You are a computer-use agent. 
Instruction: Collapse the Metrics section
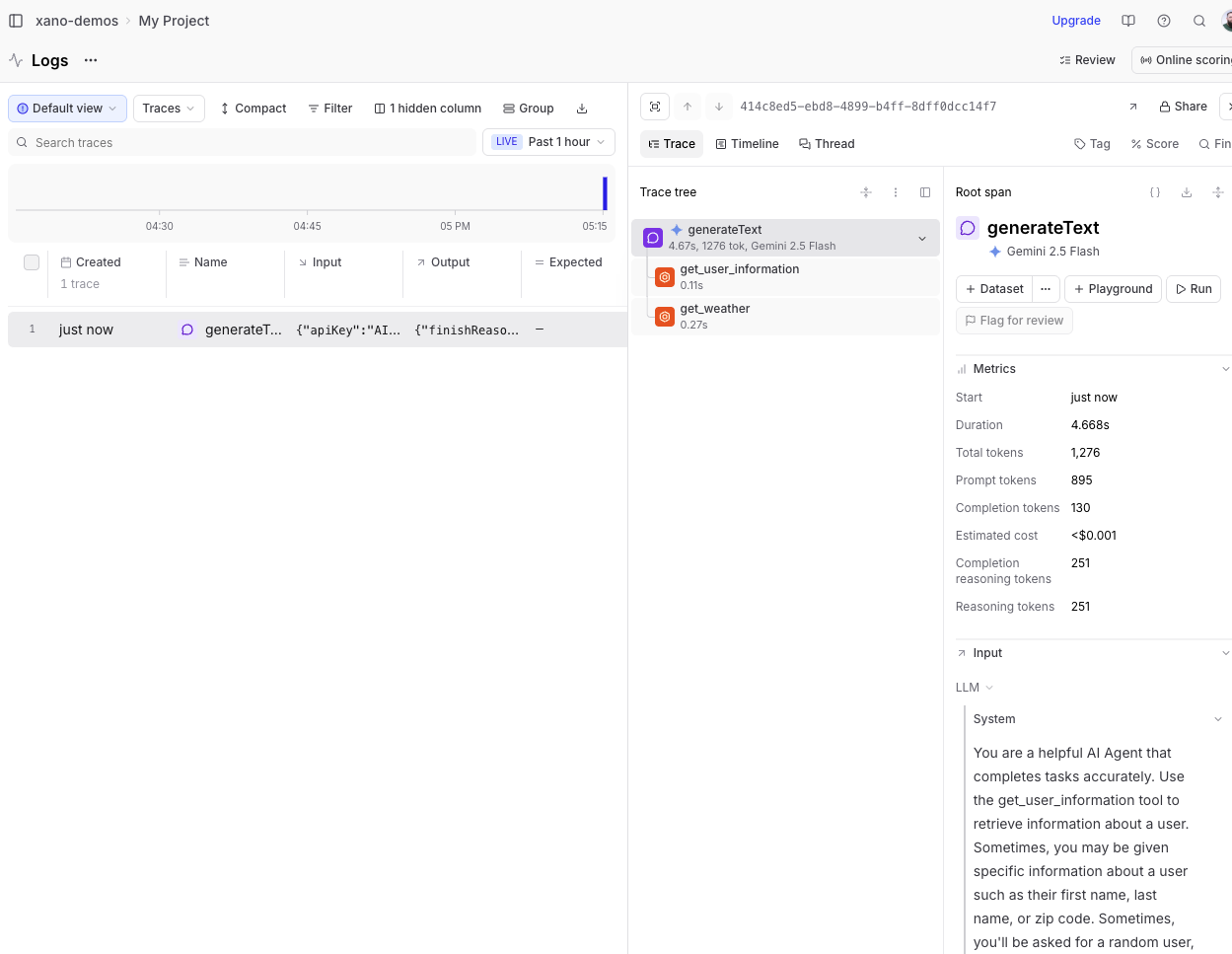pos(1225,369)
